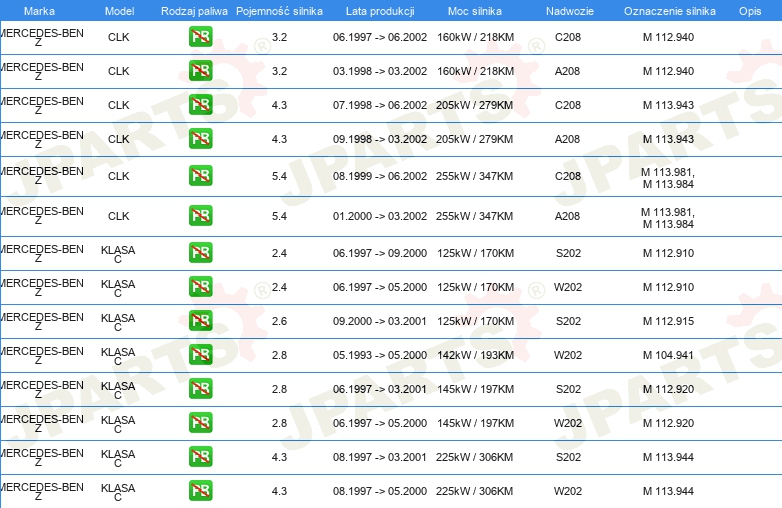Click the Nadwozie column header
The image size is (782, 508).
click(570, 11)
